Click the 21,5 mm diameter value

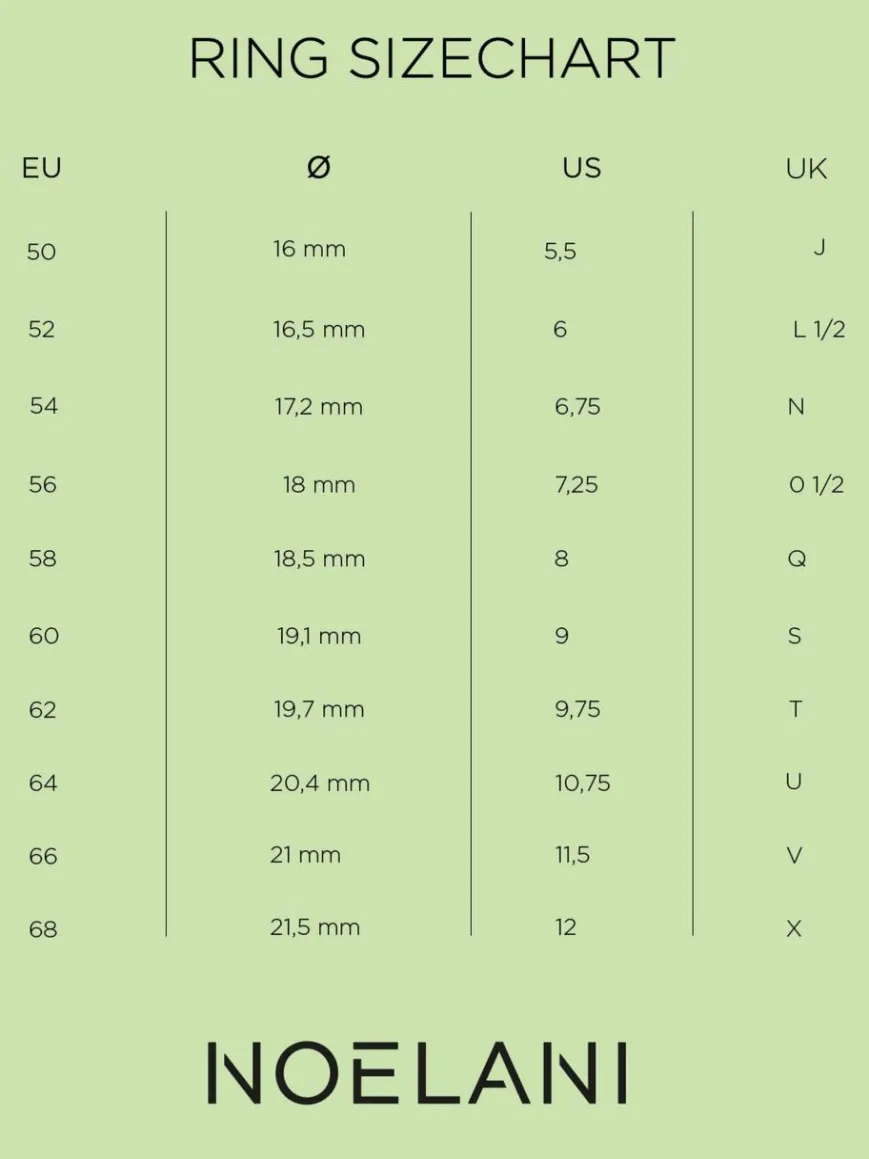click(315, 927)
